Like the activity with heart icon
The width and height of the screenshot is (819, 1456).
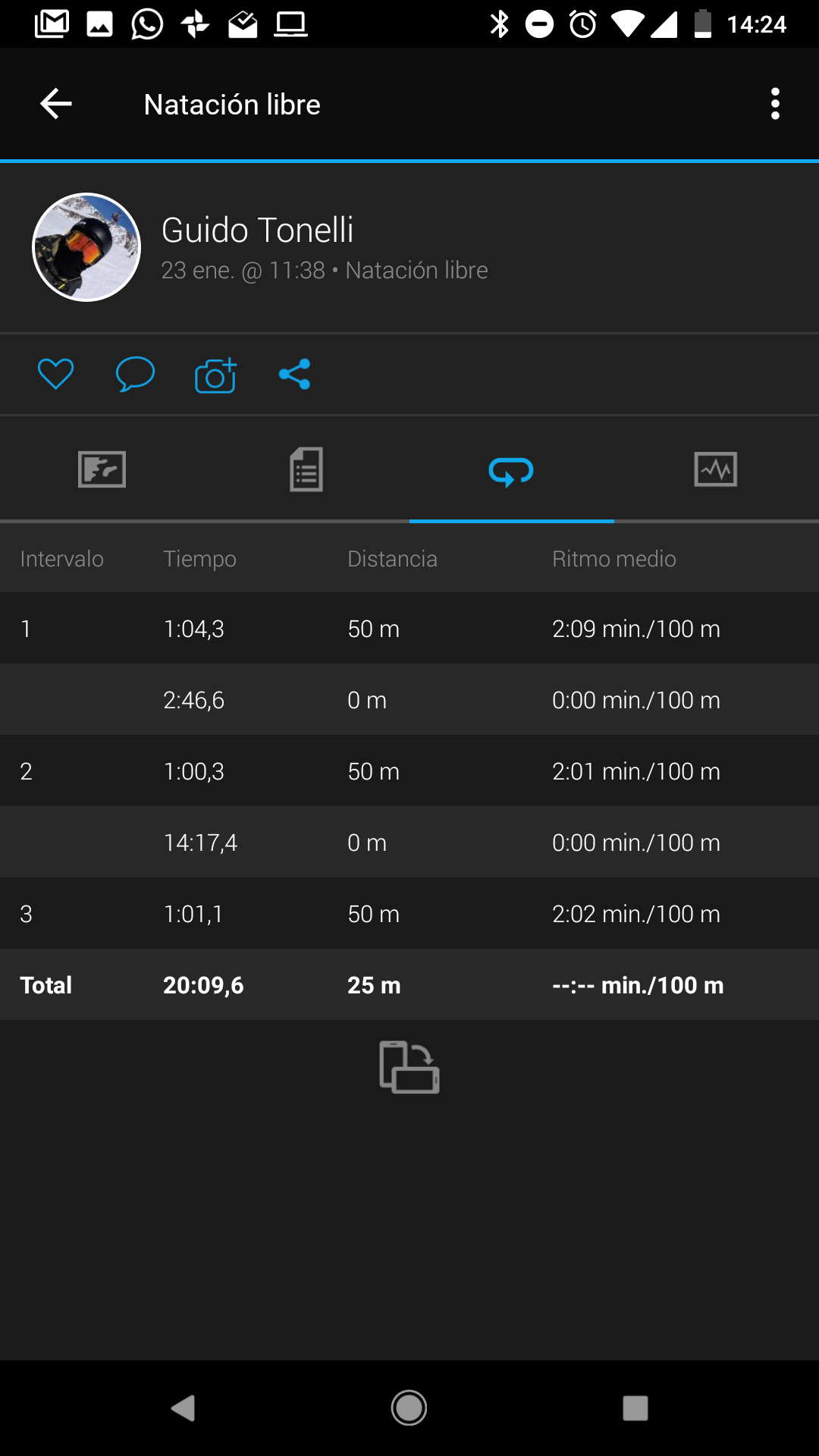[55, 374]
